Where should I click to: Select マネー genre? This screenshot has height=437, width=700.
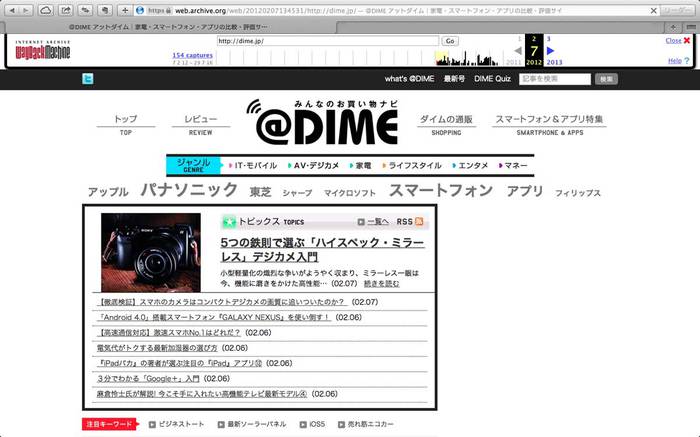click(x=513, y=166)
